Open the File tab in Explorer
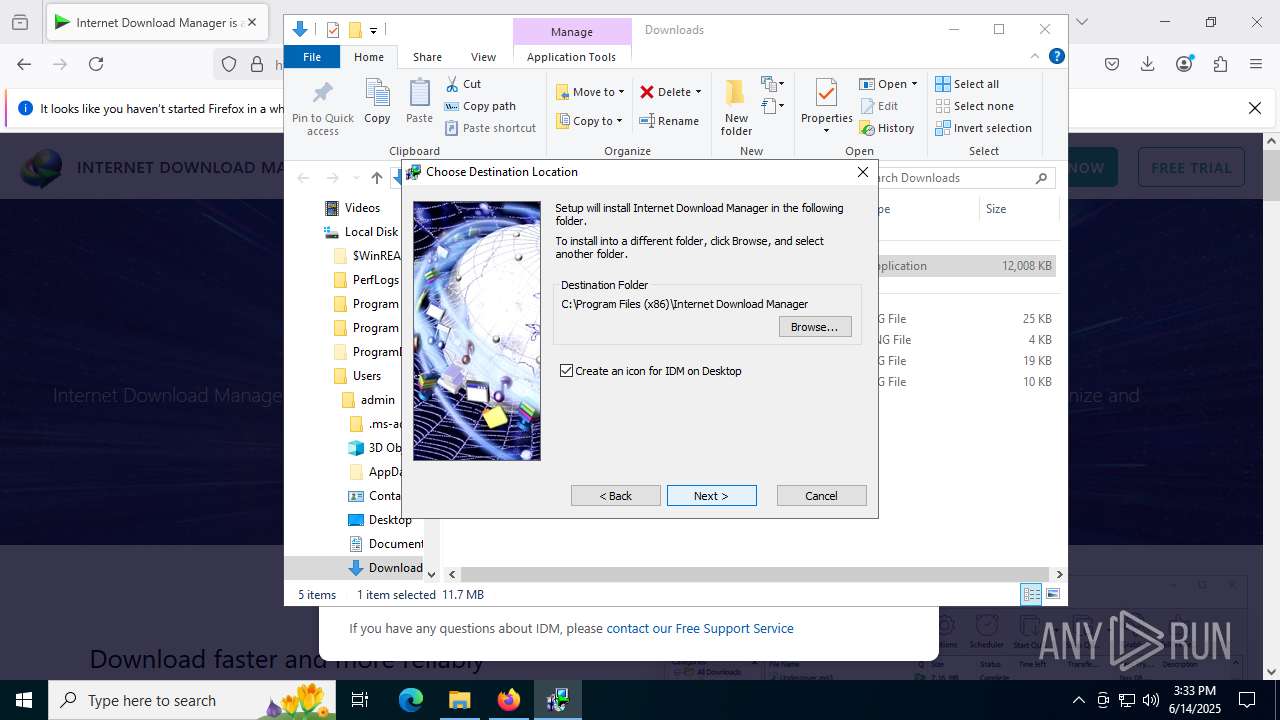Viewport: 1280px width, 720px height. click(312, 57)
